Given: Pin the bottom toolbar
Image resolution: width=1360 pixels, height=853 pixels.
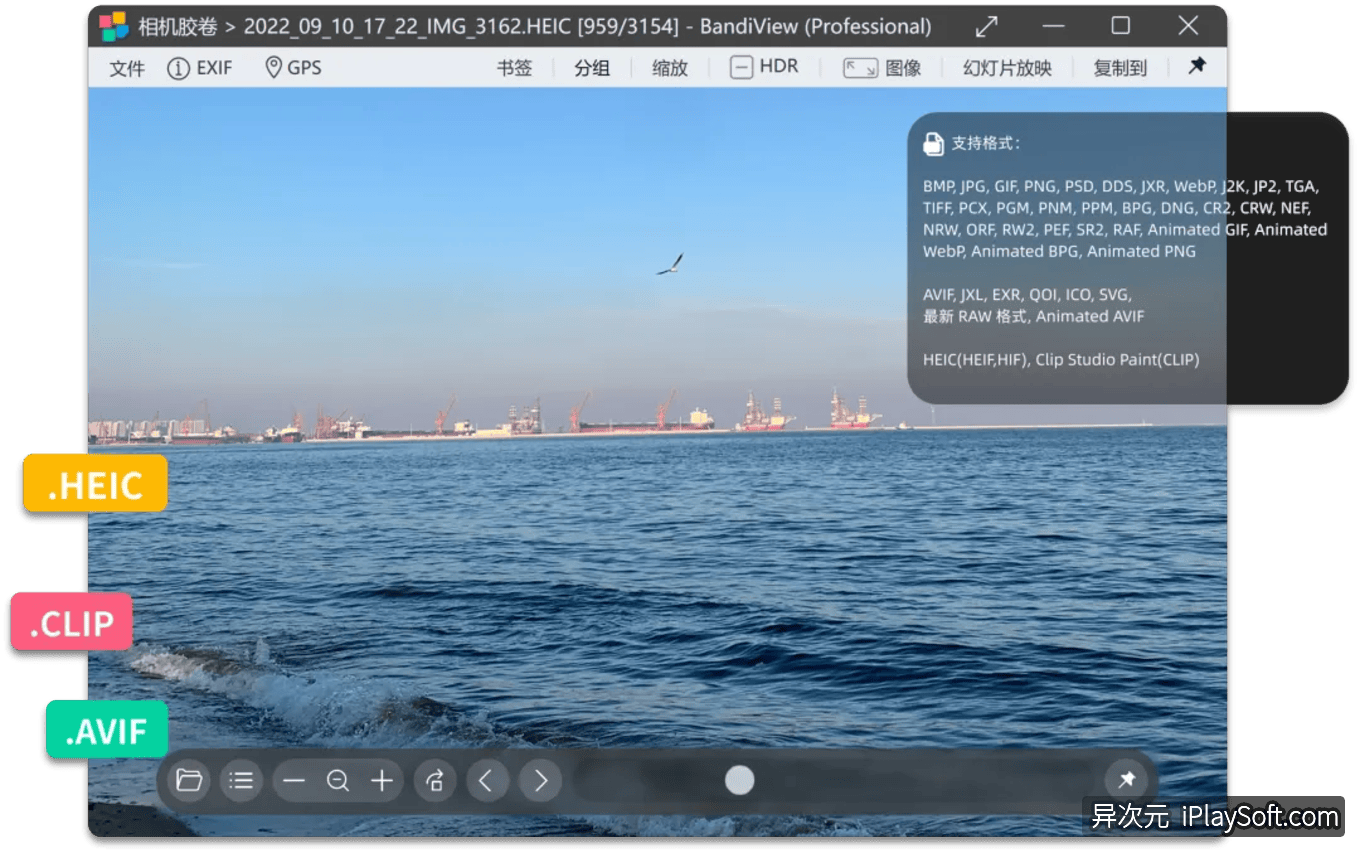Looking at the screenshot, I should click(x=1129, y=780).
